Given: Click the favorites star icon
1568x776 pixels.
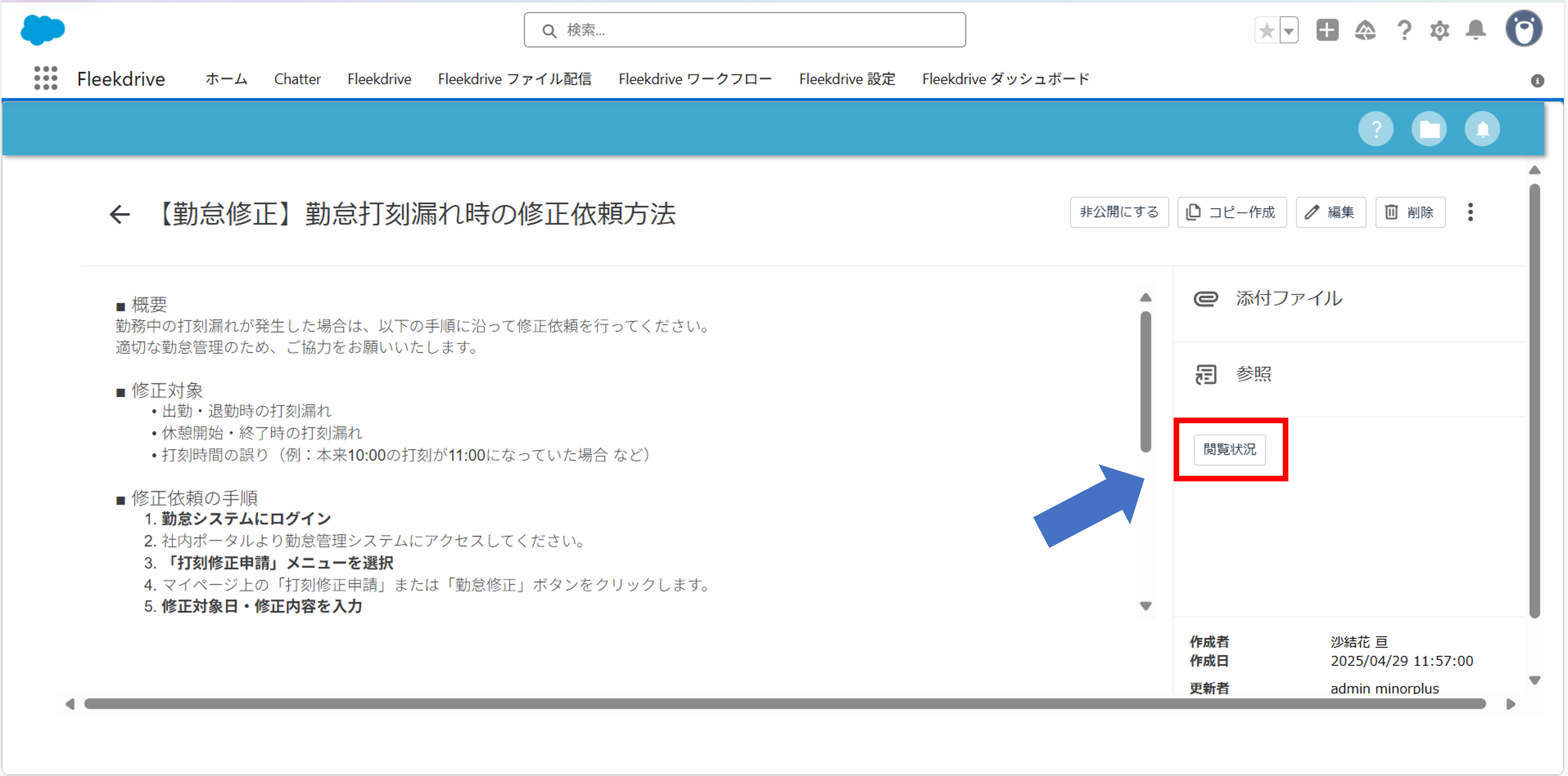Looking at the screenshot, I should tap(1267, 30).
